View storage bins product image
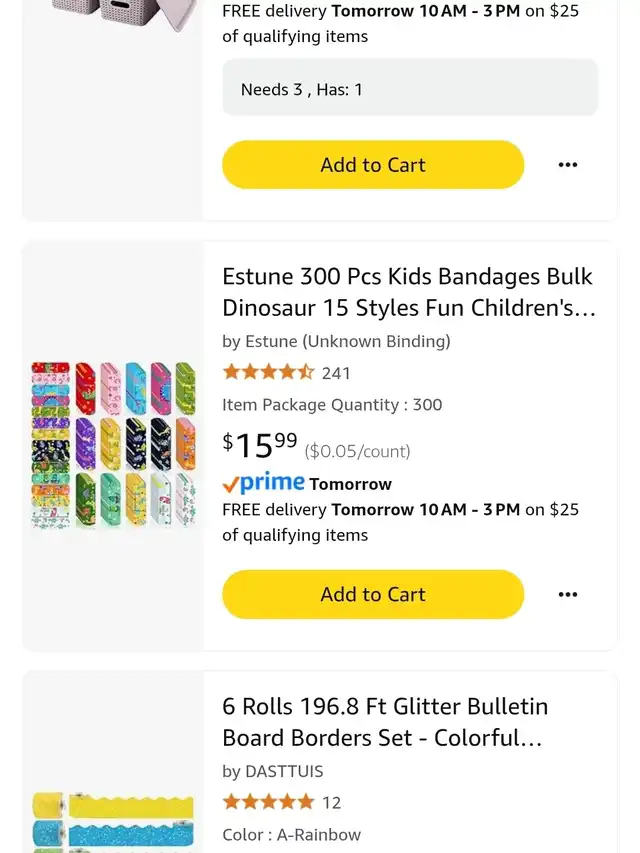This screenshot has height=853, width=640. [125, 15]
